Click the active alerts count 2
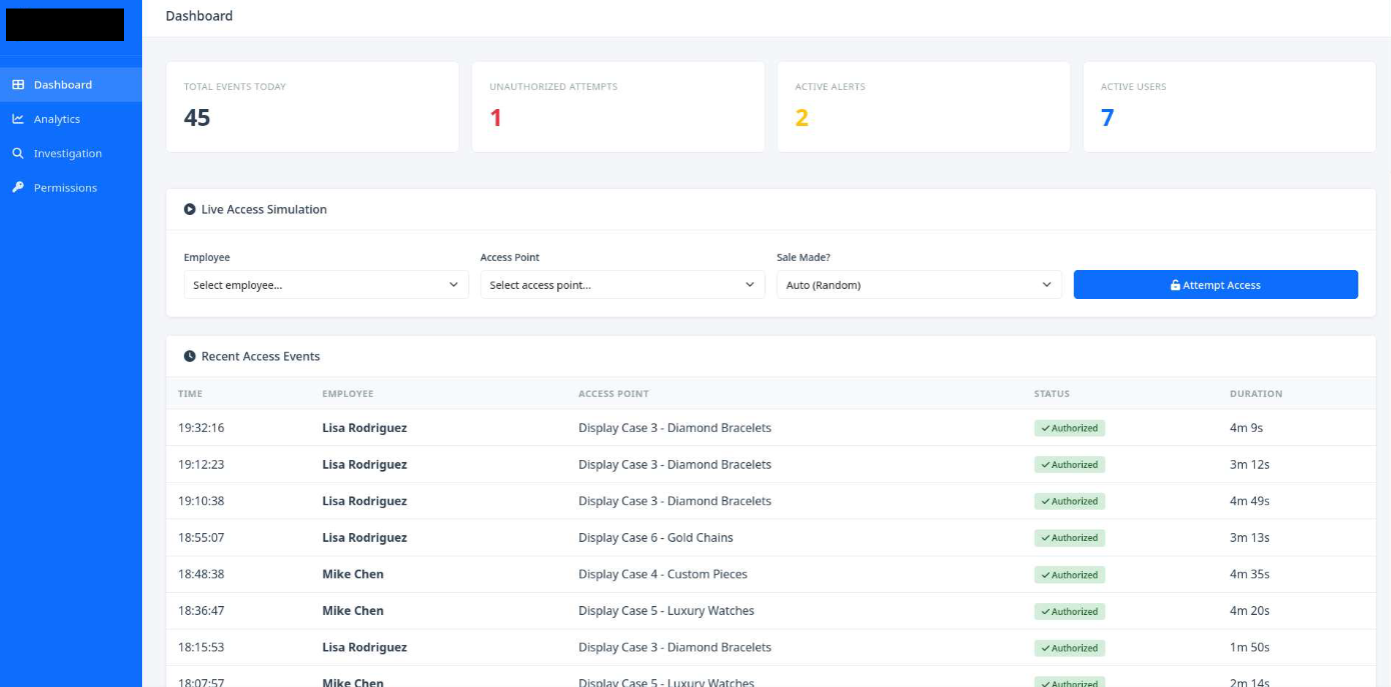The width and height of the screenshot is (1391, 687). point(801,118)
